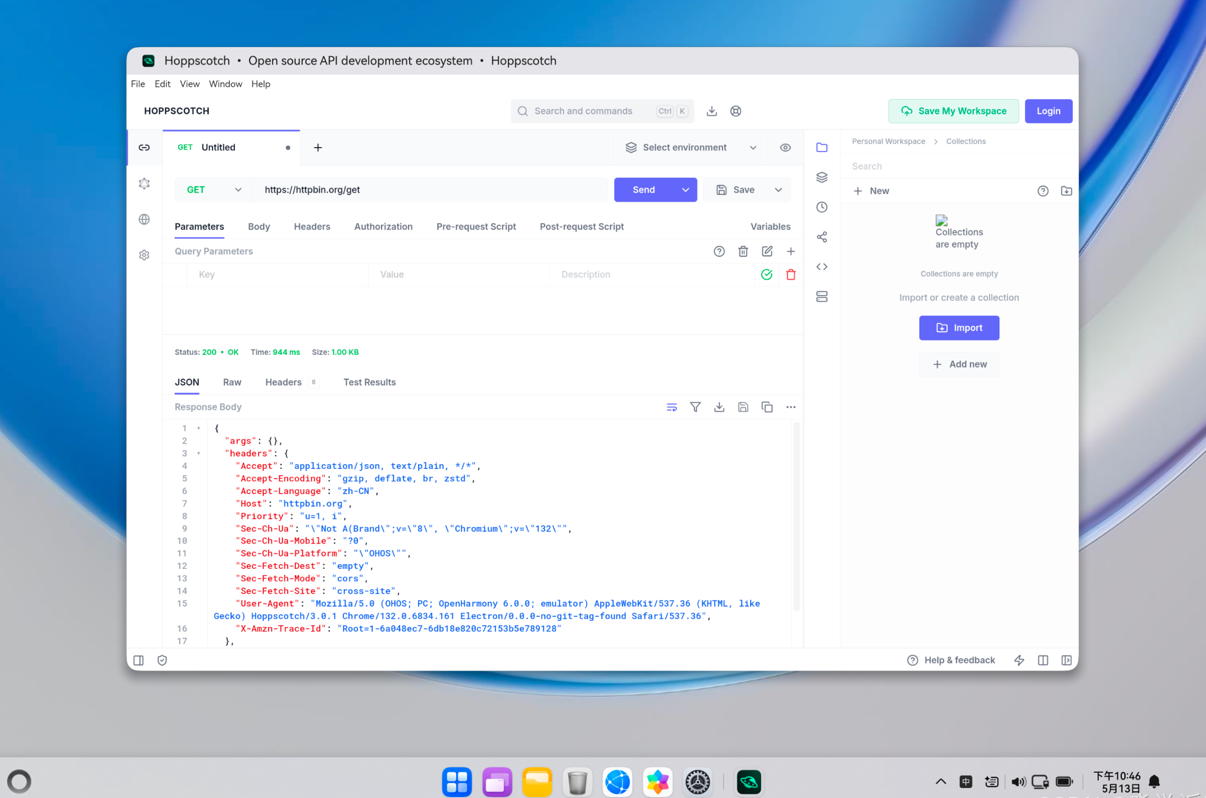This screenshot has height=798, width=1206.
Task: Click Help & feedback in footer
Action: (x=951, y=660)
